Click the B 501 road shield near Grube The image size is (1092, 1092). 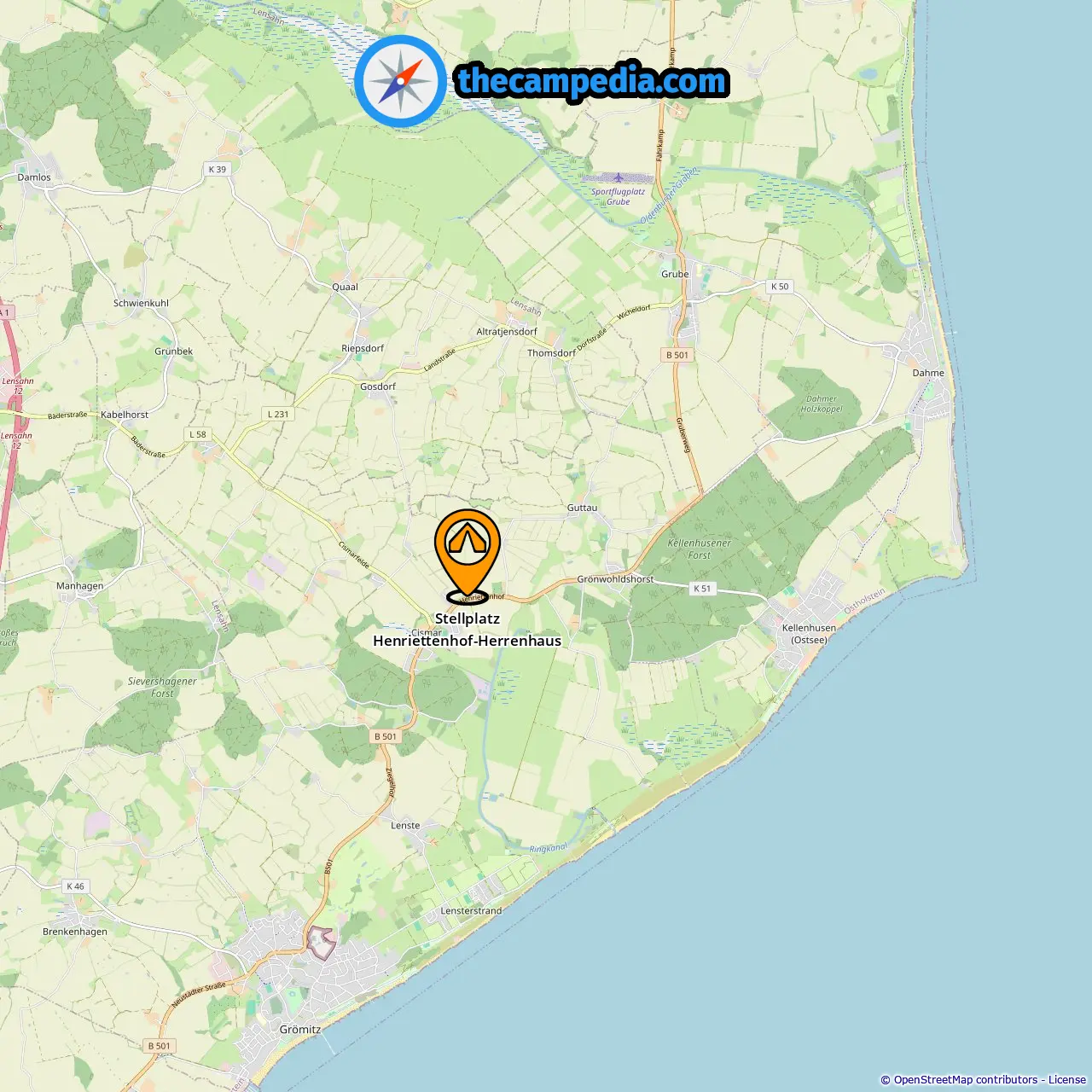677,355
